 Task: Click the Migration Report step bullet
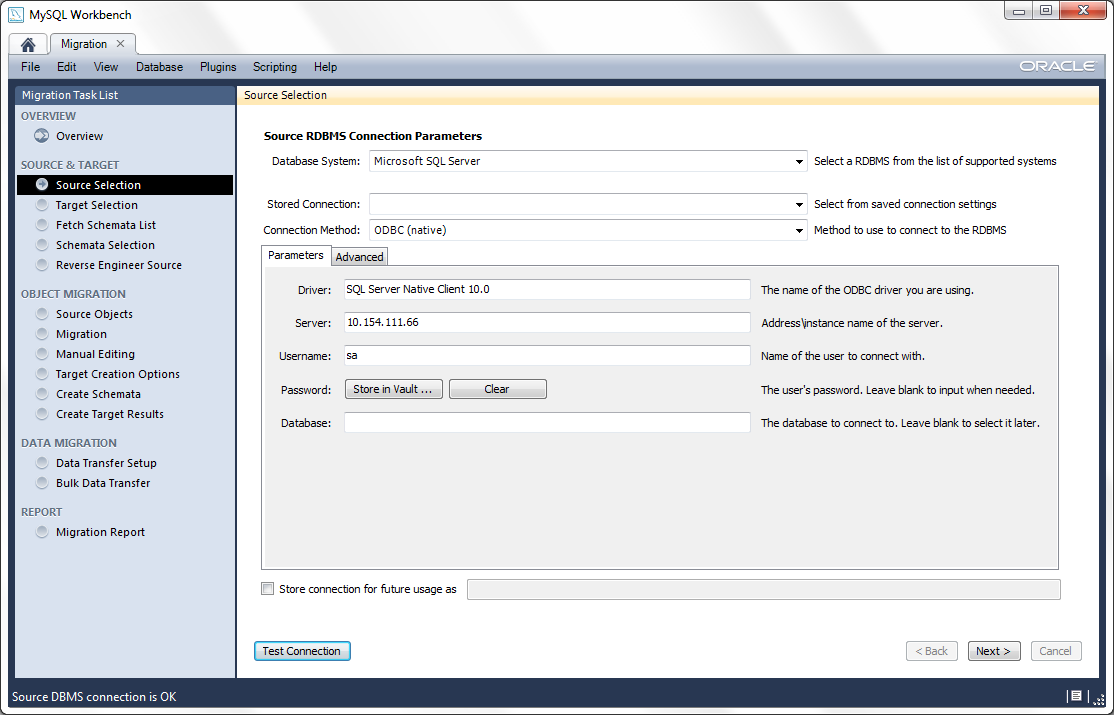(42, 532)
